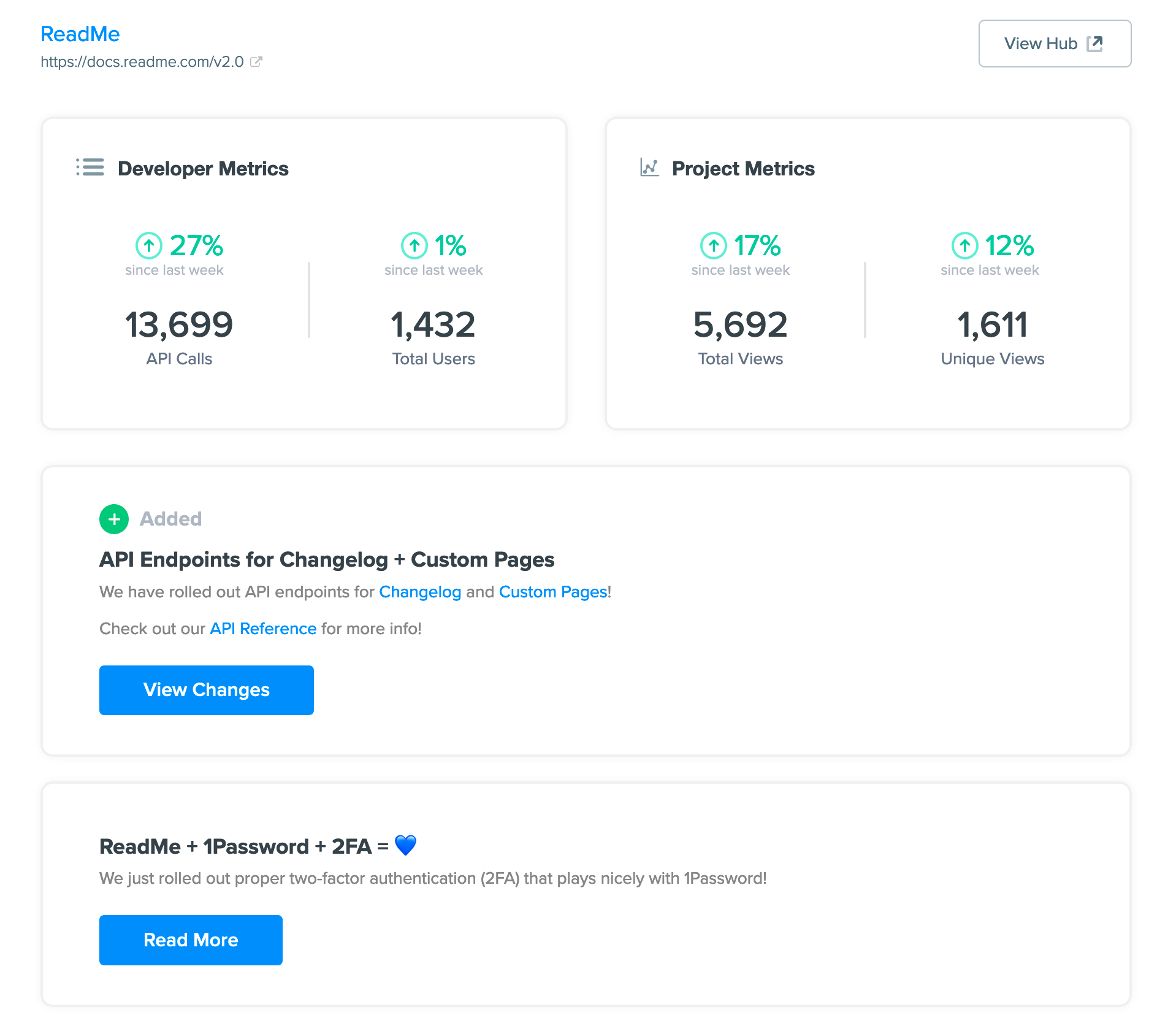Click the up-arrow icon beside 12%

click(965, 246)
